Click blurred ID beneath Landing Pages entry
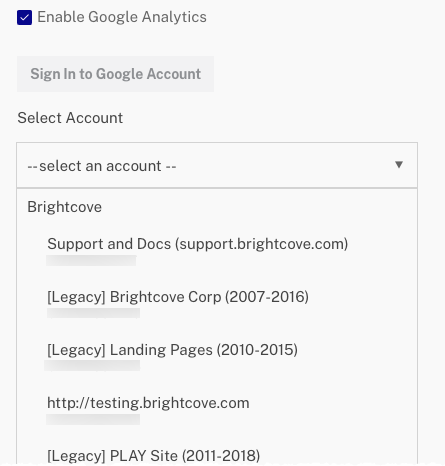Viewport: 445px width, 466px height. [92, 365]
